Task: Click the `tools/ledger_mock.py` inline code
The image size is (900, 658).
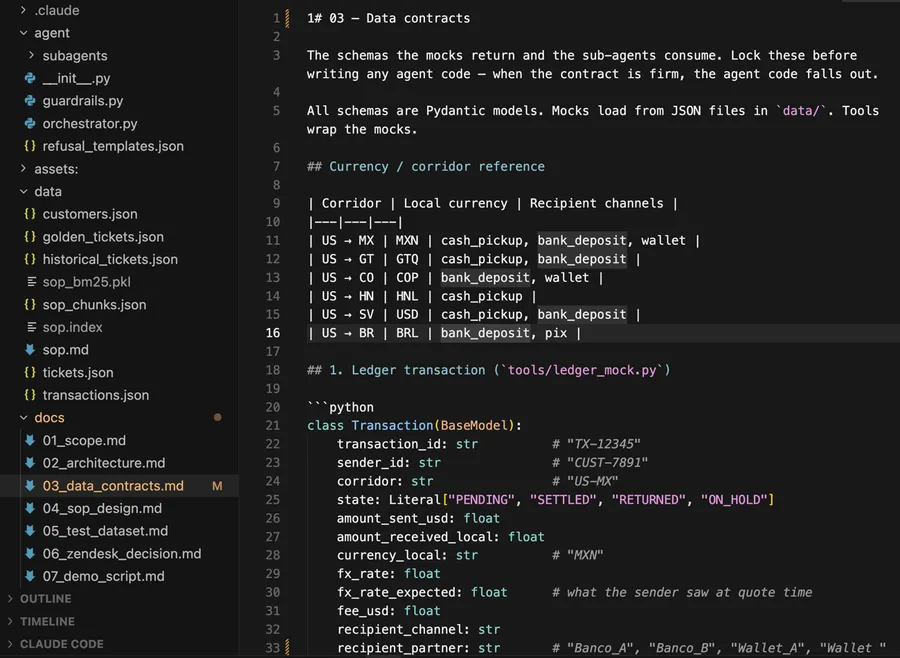Action: coord(582,370)
